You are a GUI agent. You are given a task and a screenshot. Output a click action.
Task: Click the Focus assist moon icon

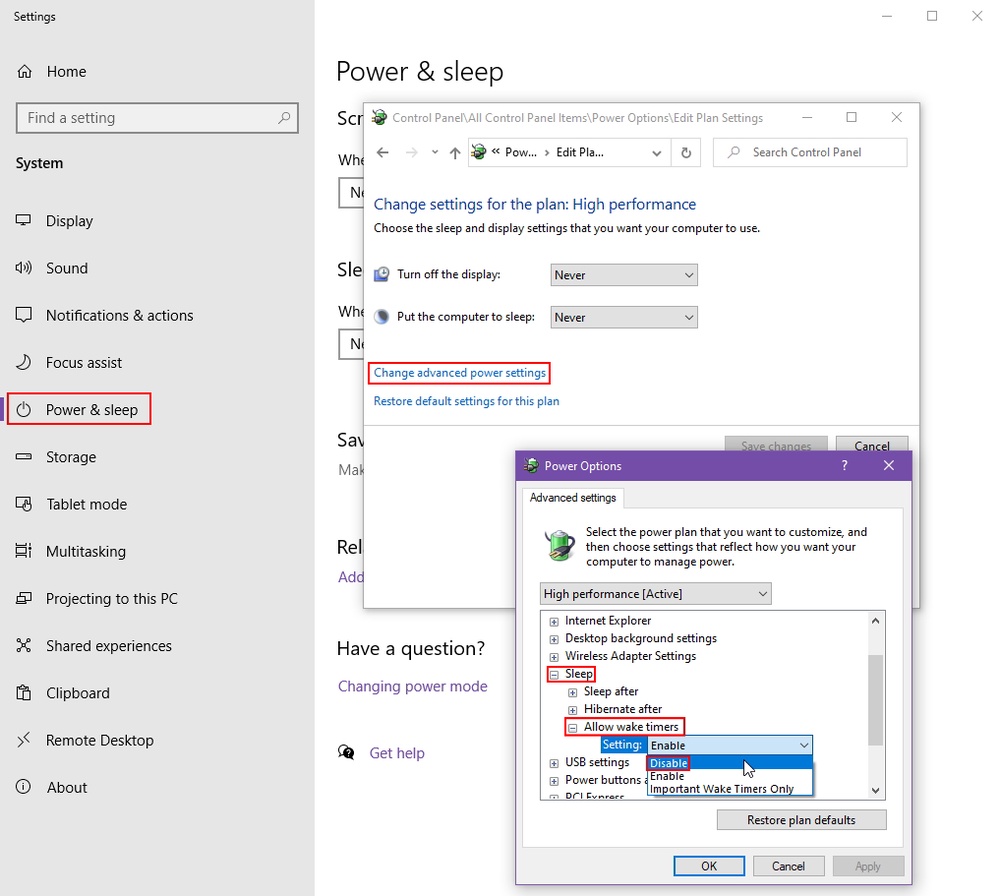(24, 362)
